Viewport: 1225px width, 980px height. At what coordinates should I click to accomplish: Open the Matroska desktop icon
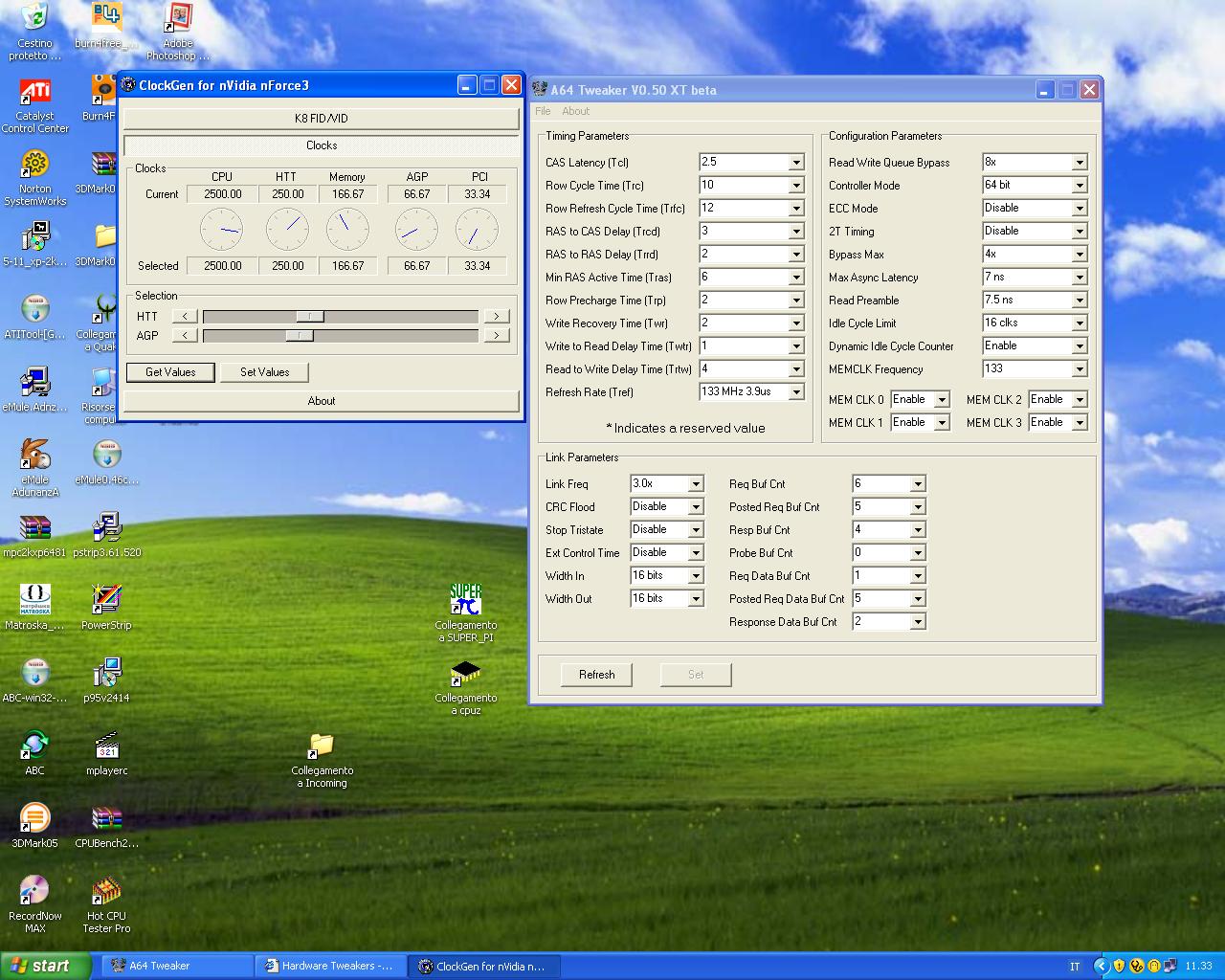coord(34,600)
